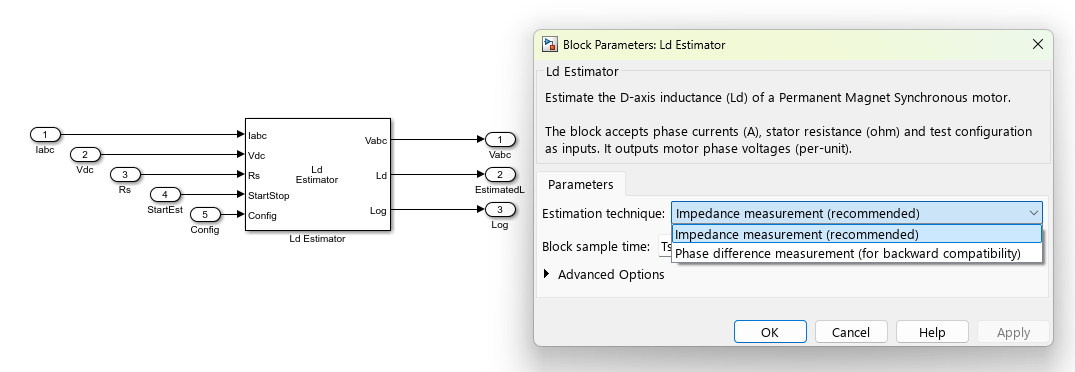
Task: Click the Log outport block
Action: pyautogui.click(x=500, y=209)
